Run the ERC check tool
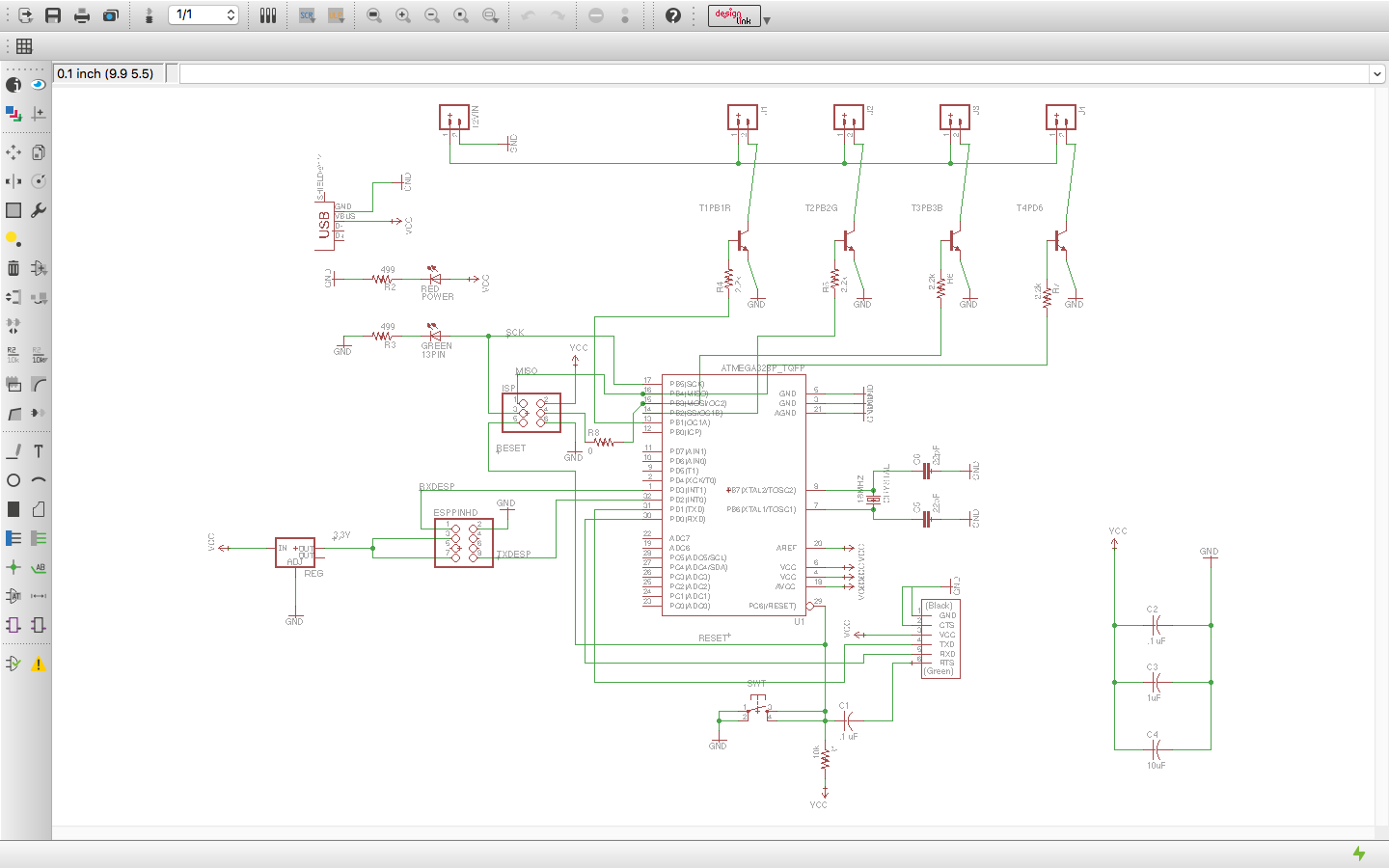 pyautogui.click(x=14, y=664)
